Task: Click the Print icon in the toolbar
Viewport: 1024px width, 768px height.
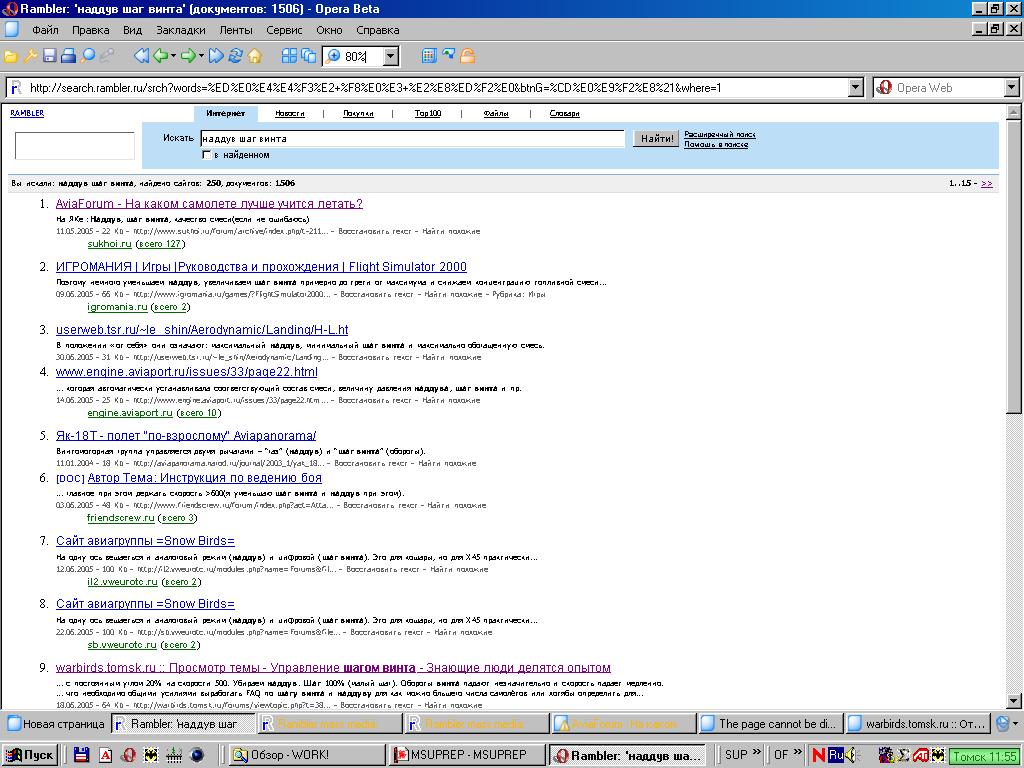Action: pyautogui.click(x=69, y=56)
